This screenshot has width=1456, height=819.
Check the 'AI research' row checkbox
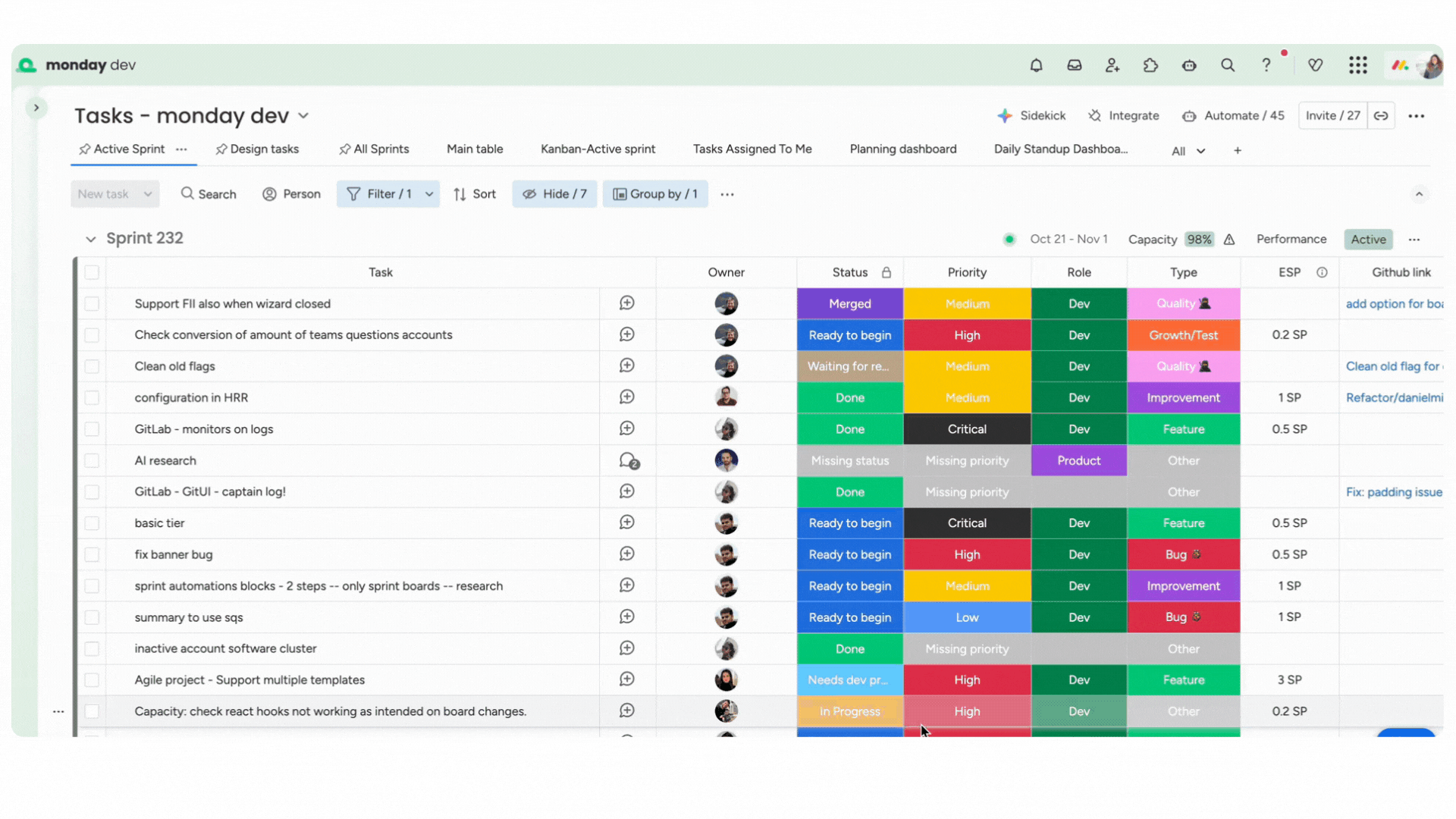(x=92, y=460)
